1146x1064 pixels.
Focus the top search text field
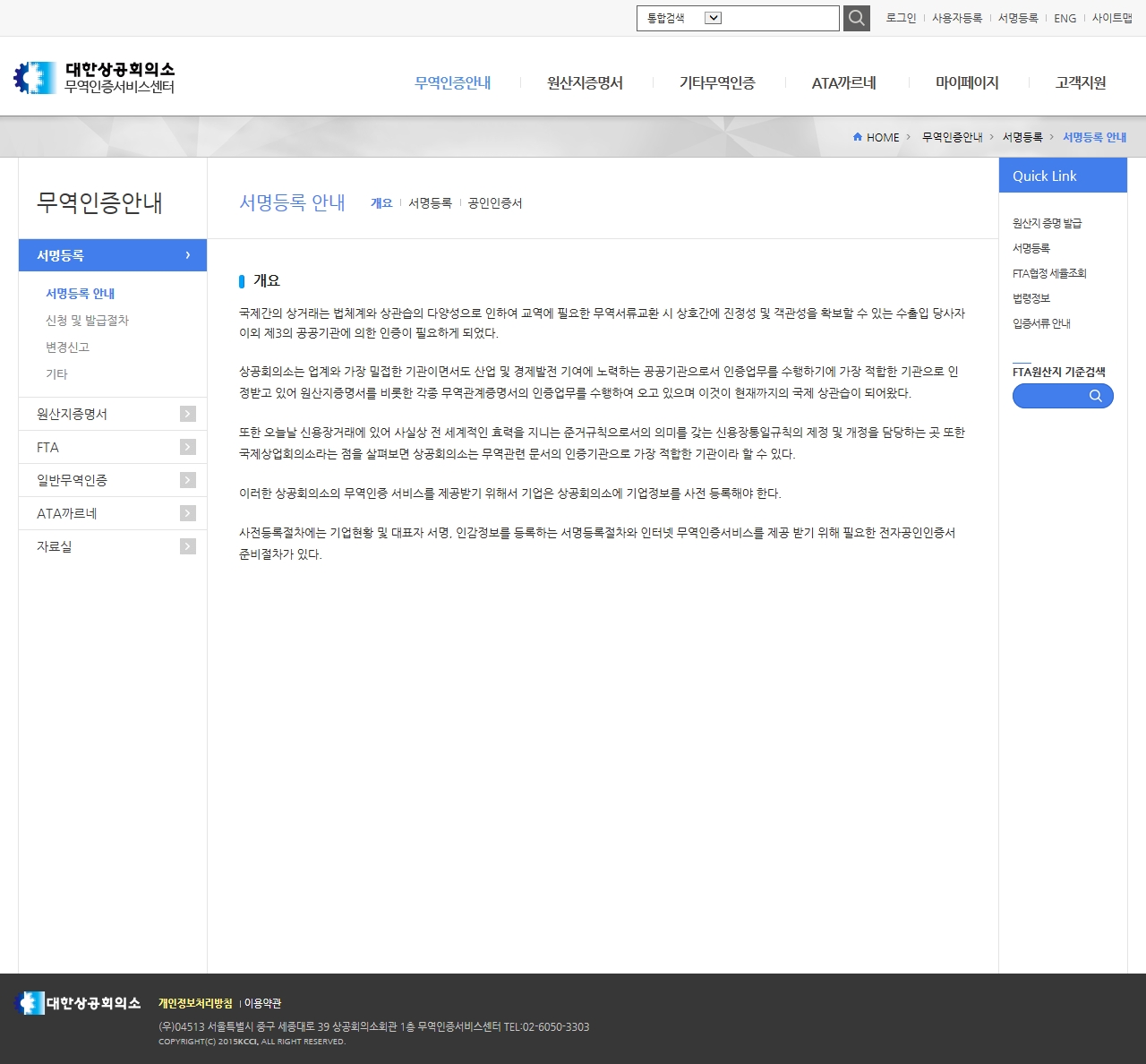pyautogui.click(x=781, y=18)
